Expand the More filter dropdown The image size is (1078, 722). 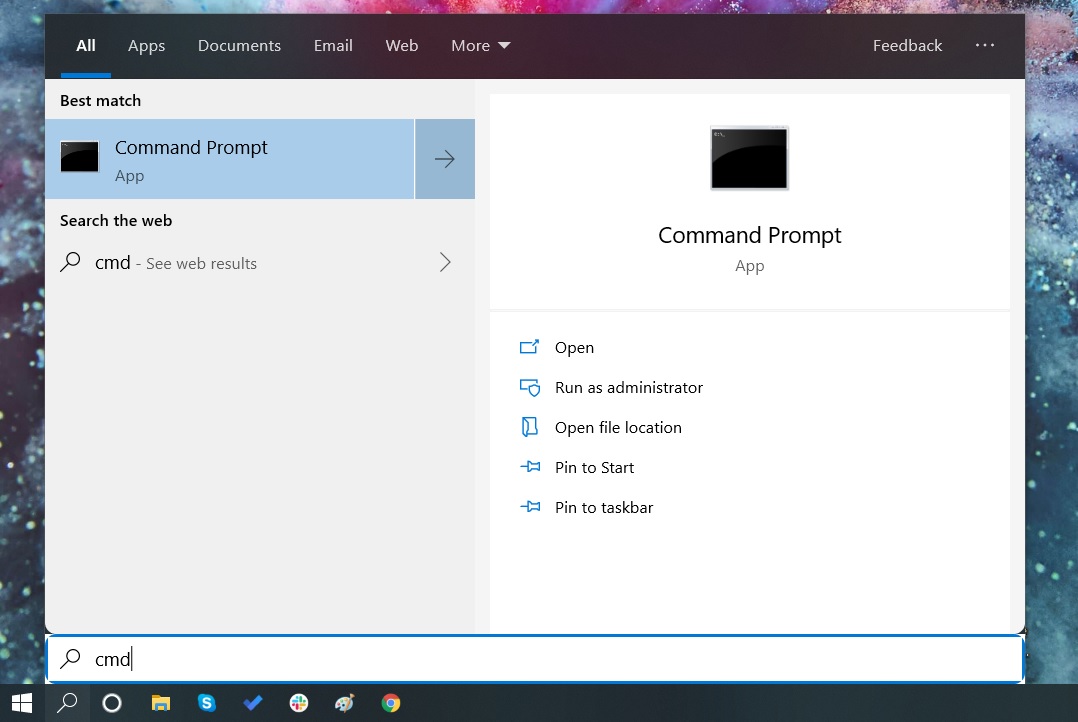480,46
